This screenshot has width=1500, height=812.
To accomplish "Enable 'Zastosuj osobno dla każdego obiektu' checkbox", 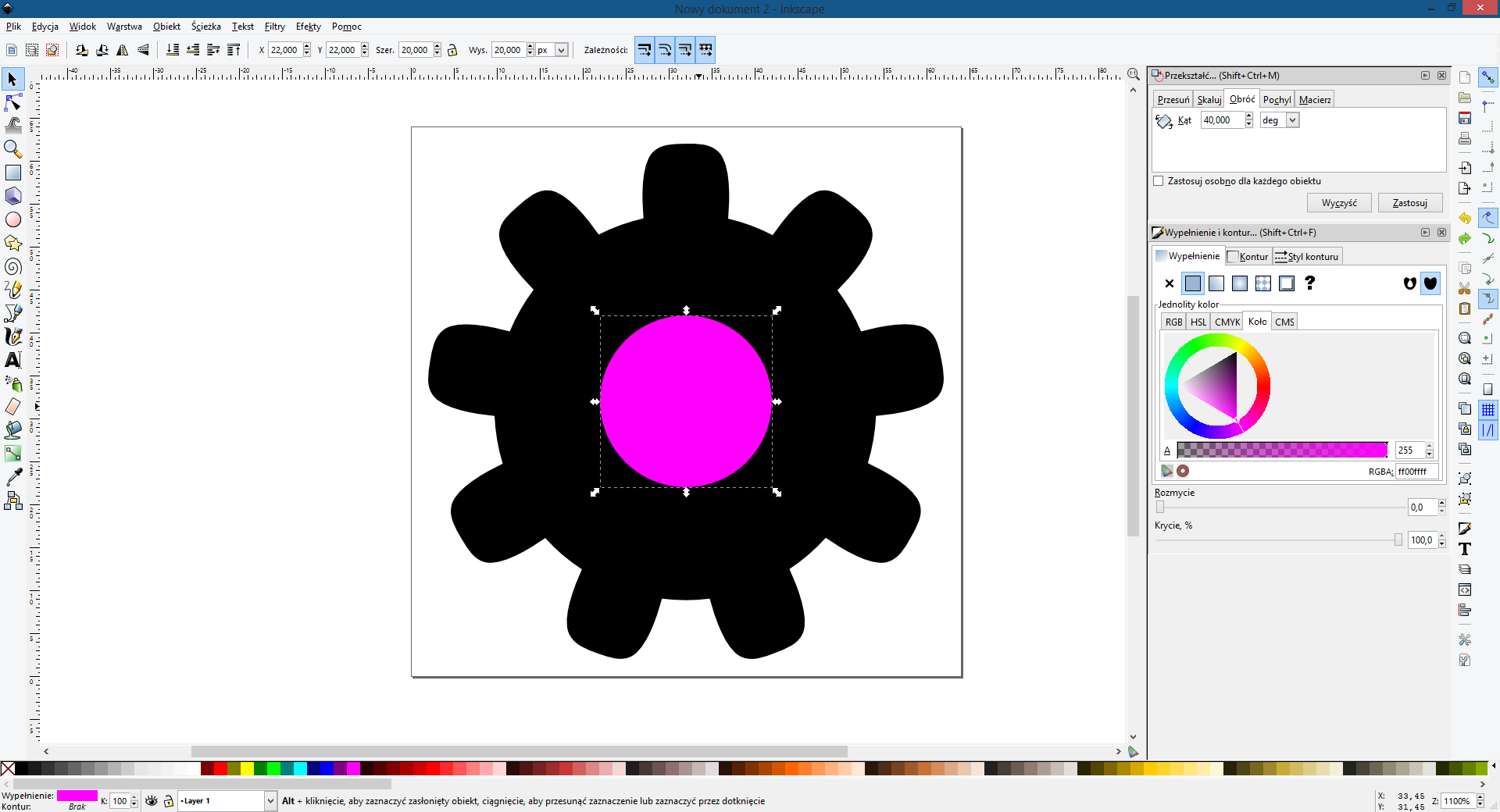I will click(1159, 181).
